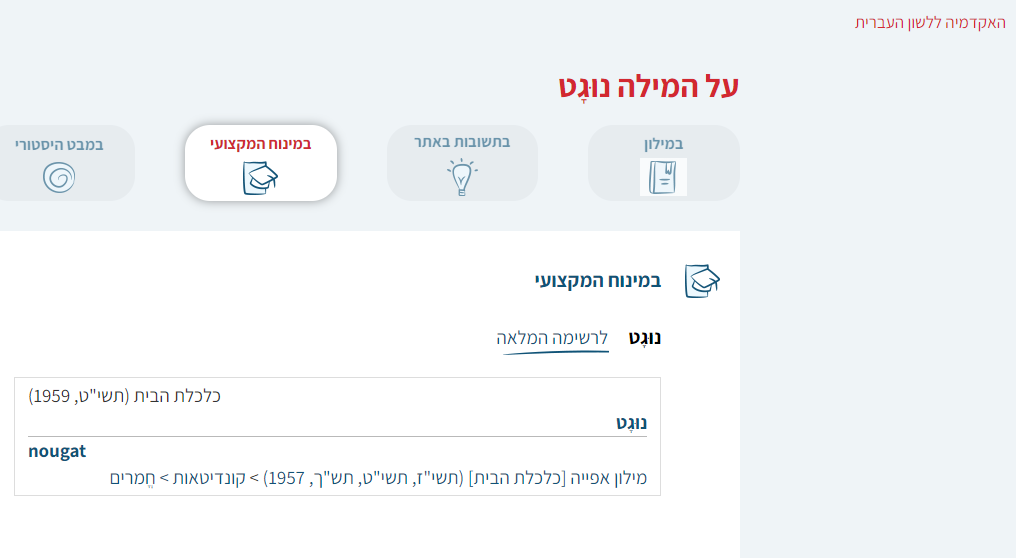
Task: Go to the במבט היסטורי tab label
Action: tap(59, 144)
